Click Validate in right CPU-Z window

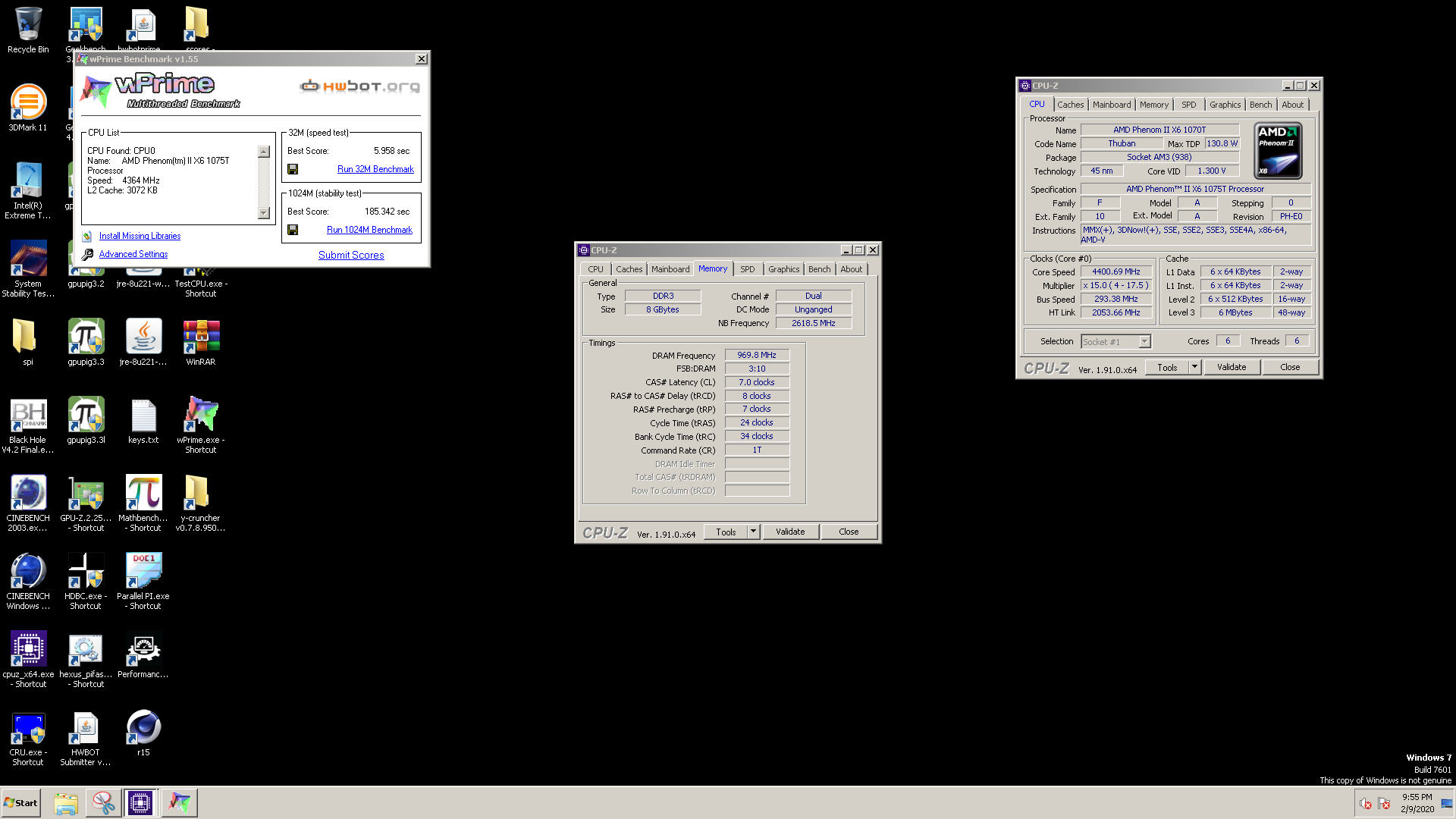pos(1232,367)
